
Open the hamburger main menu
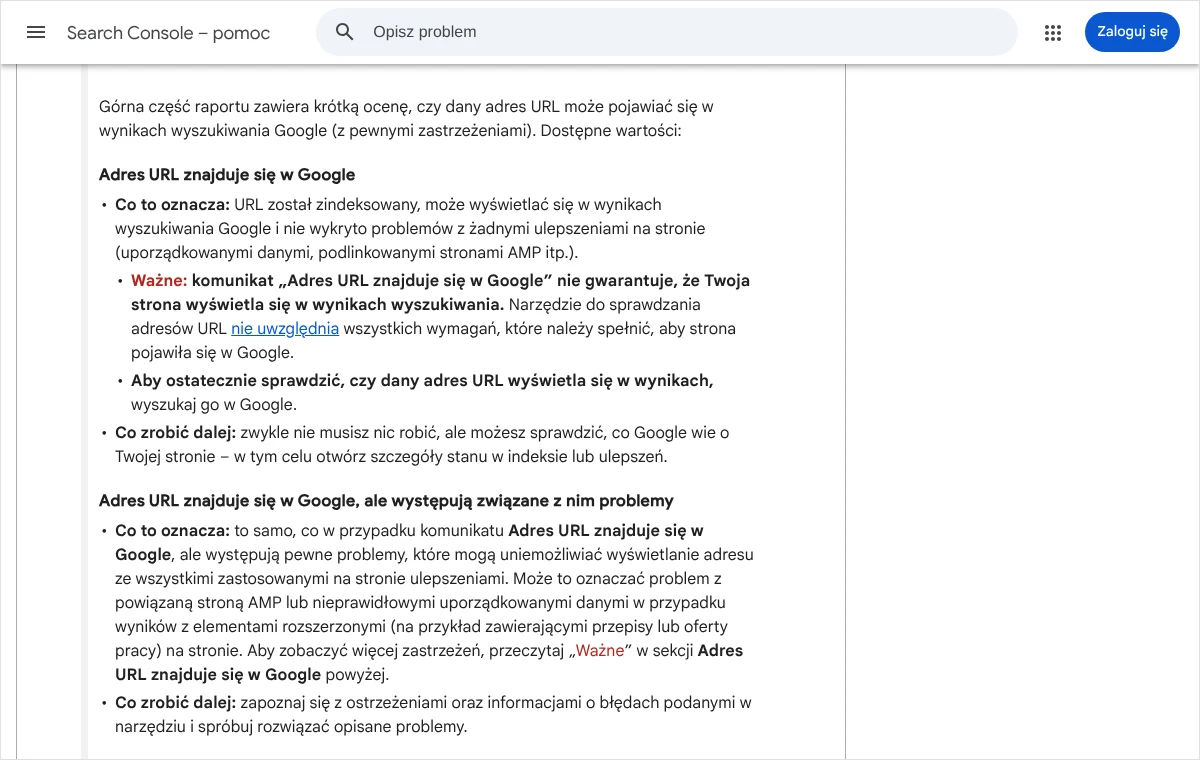pos(36,32)
